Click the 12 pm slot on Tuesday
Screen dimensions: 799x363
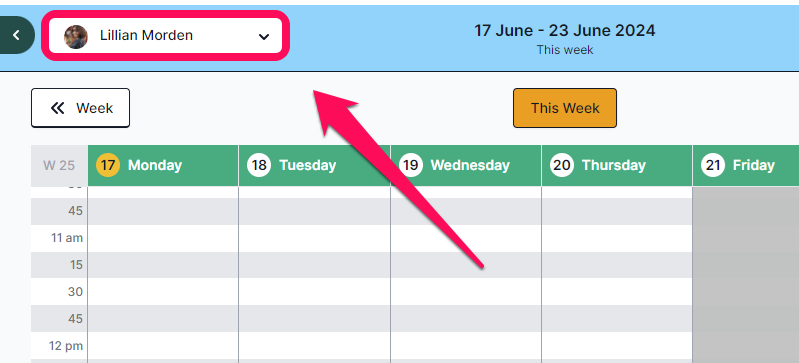(314, 346)
